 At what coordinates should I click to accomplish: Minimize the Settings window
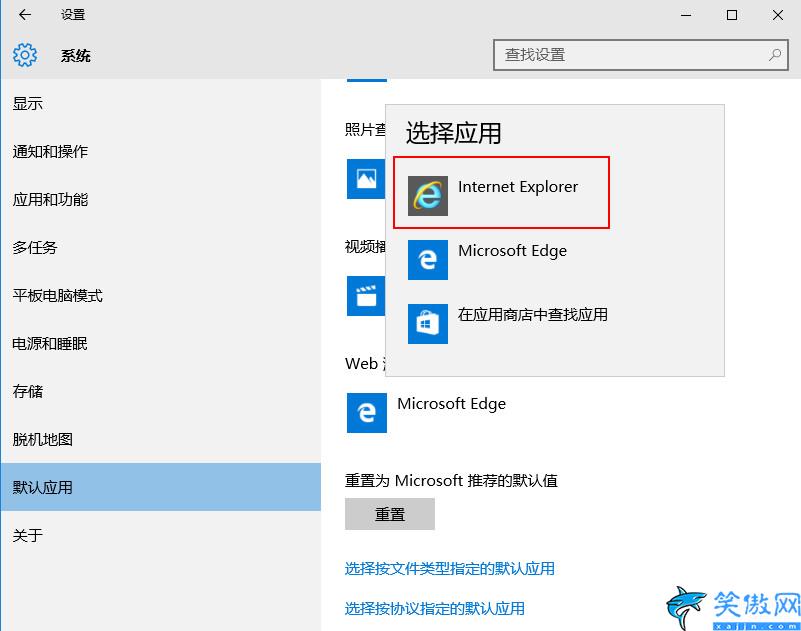click(686, 15)
